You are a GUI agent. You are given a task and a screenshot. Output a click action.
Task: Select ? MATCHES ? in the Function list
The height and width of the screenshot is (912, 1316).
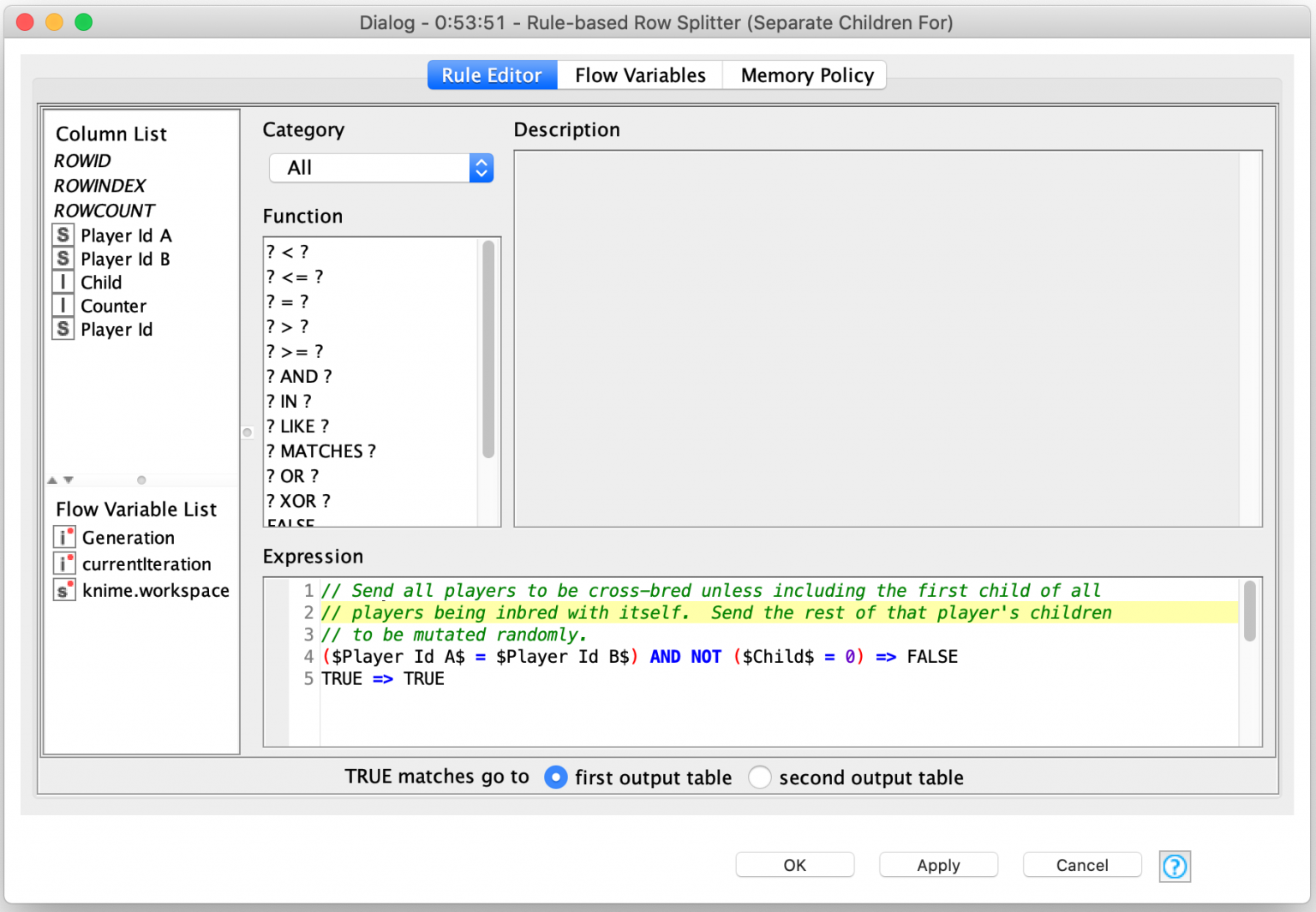(x=321, y=450)
